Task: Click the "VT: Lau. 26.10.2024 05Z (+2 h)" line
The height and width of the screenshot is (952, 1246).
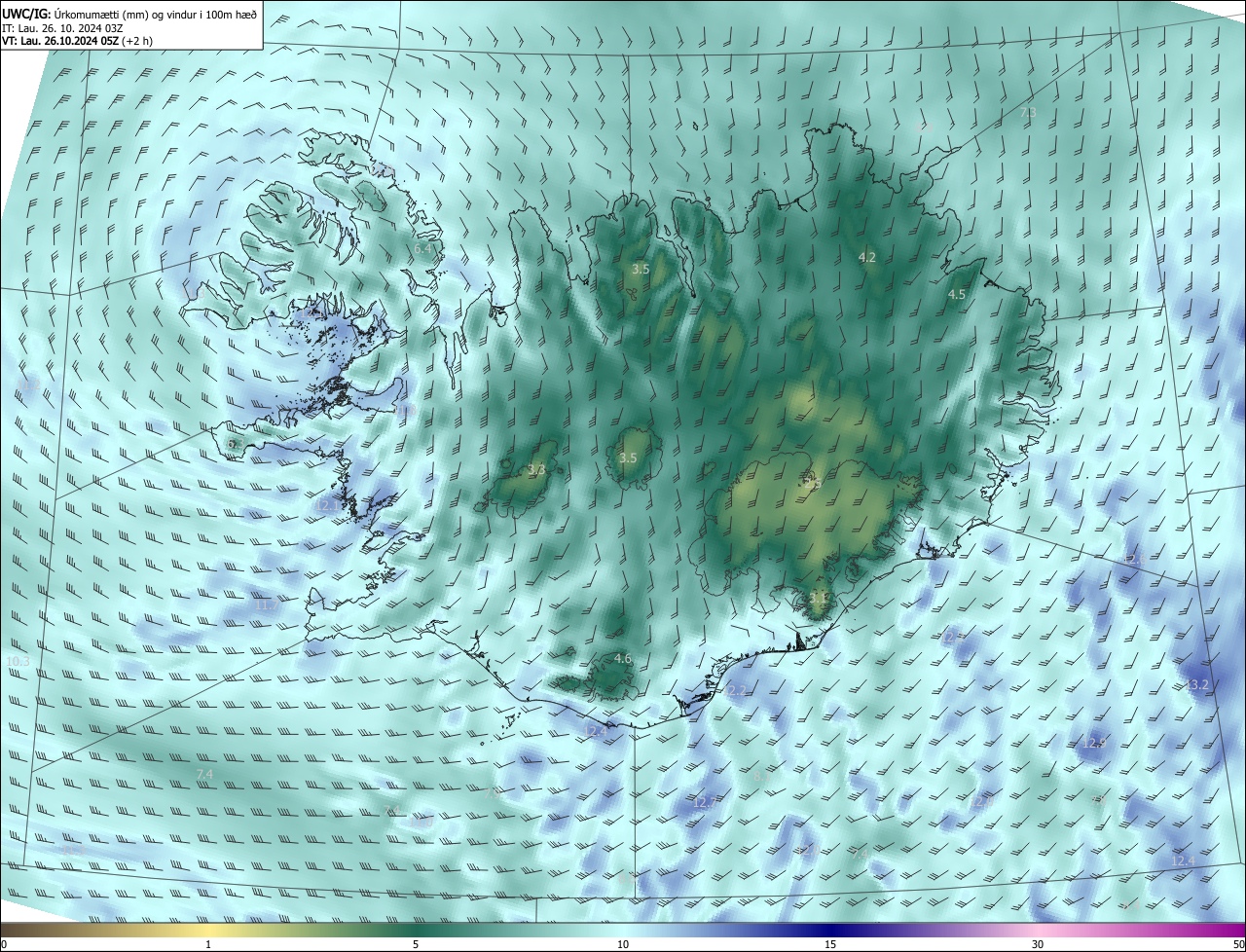Action: coord(77,40)
